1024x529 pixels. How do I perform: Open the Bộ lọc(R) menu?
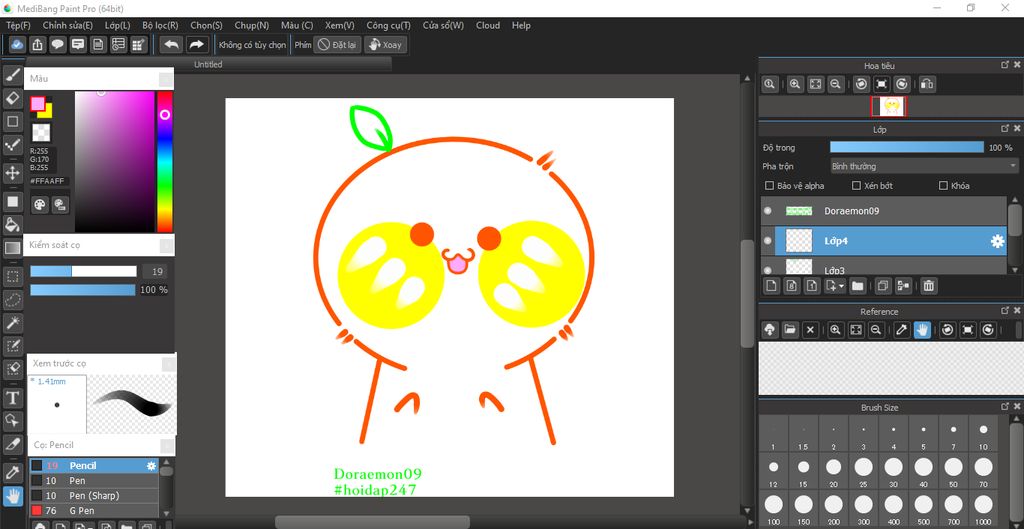160,25
